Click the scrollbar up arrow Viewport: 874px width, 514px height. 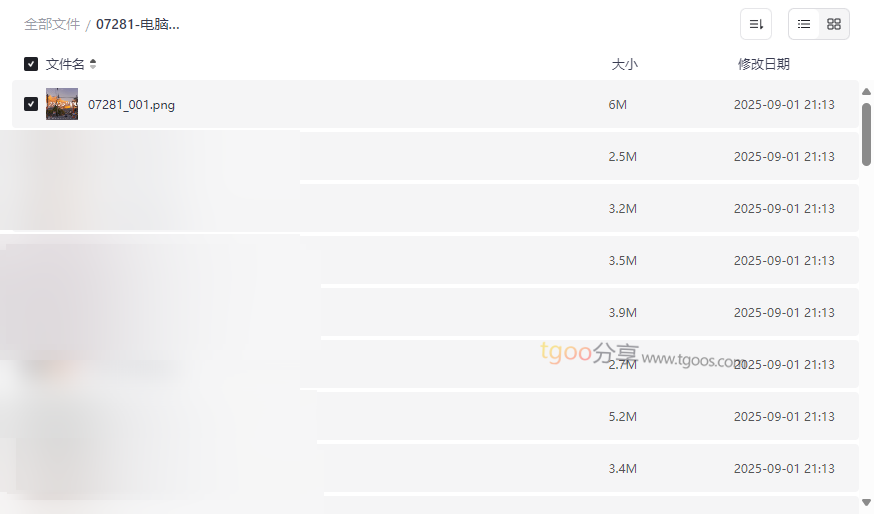coord(866,92)
